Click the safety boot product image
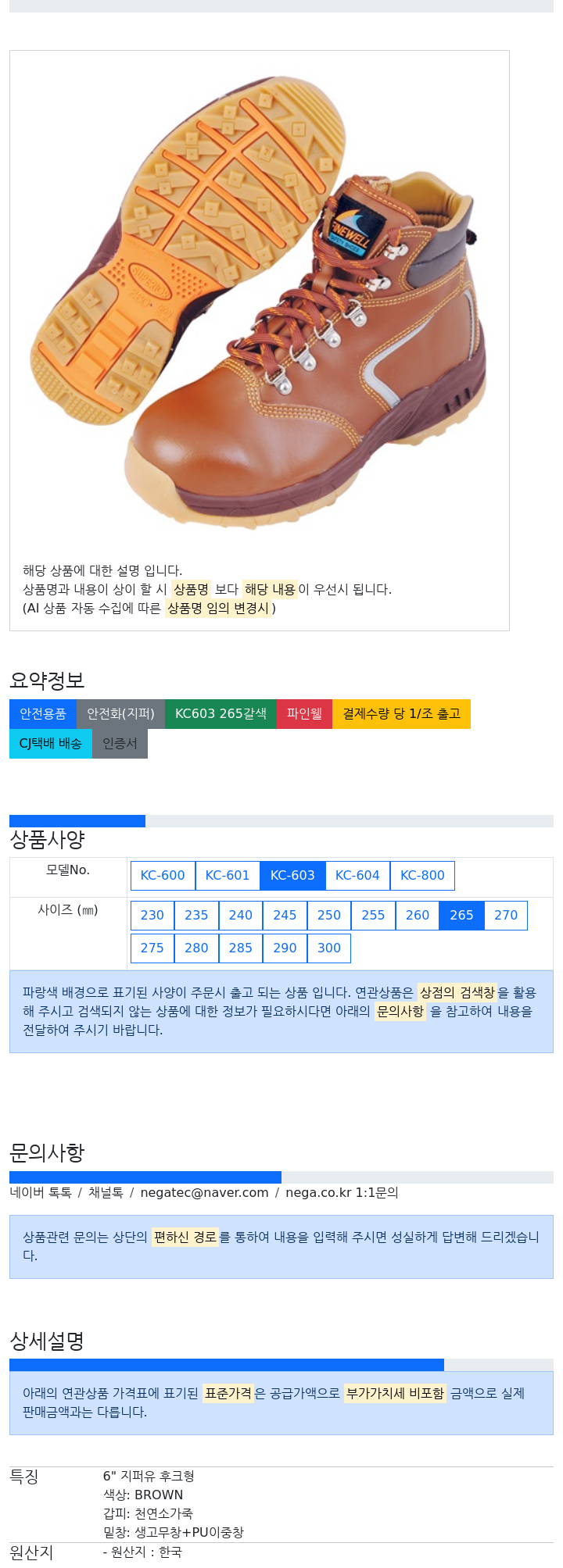The image size is (563, 1568). (x=259, y=301)
